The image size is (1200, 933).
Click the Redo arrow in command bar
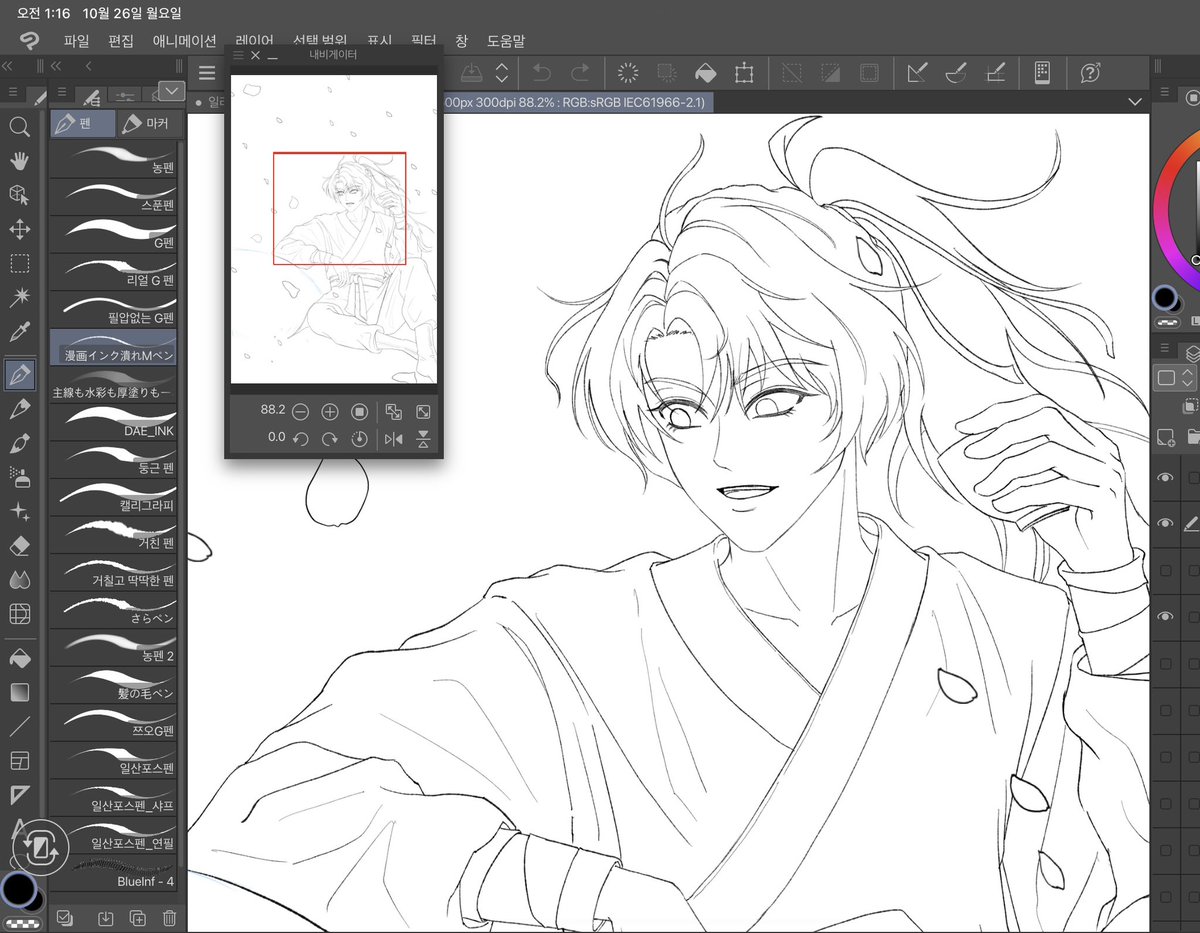pos(579,72)
